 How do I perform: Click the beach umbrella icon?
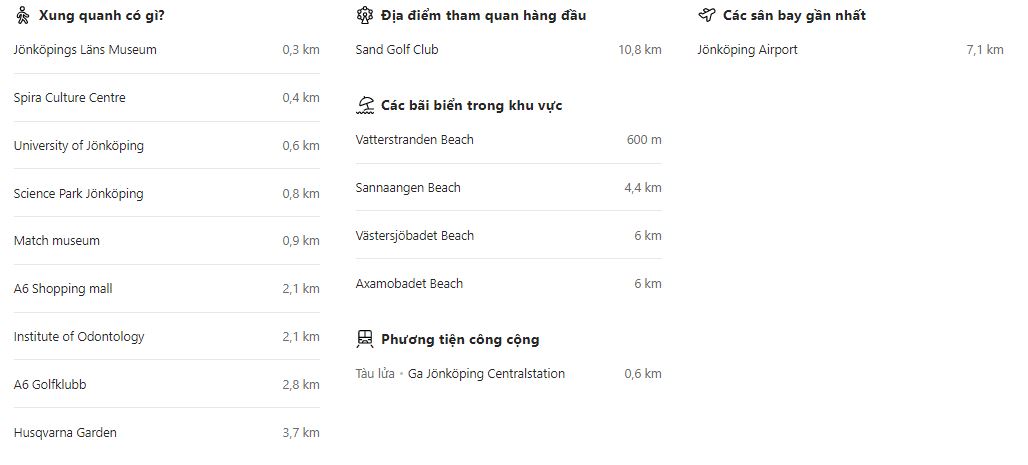pyautogui.click(x=365, y=105)
